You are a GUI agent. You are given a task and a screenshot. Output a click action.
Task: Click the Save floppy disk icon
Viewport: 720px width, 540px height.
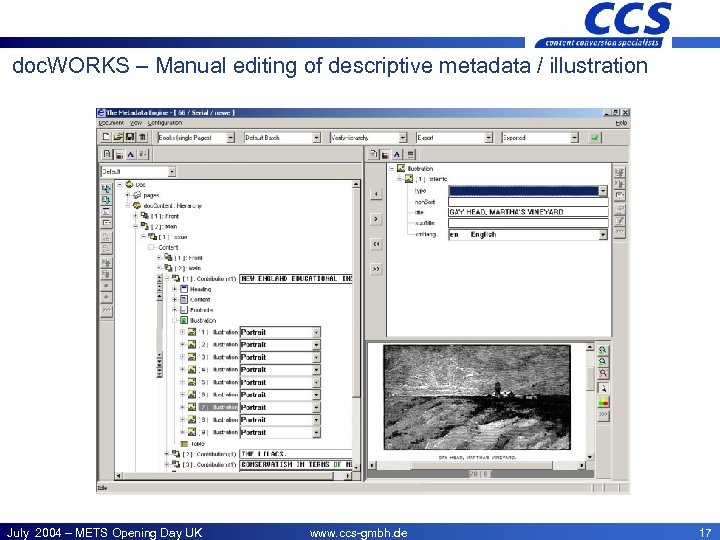point(130,137)
